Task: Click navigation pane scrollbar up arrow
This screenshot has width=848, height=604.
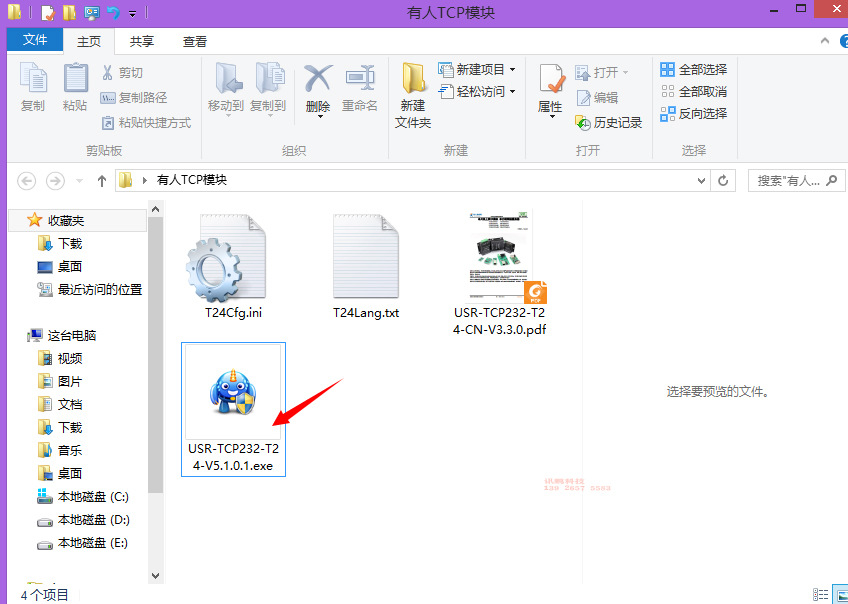Action: [x=155, y=209]
